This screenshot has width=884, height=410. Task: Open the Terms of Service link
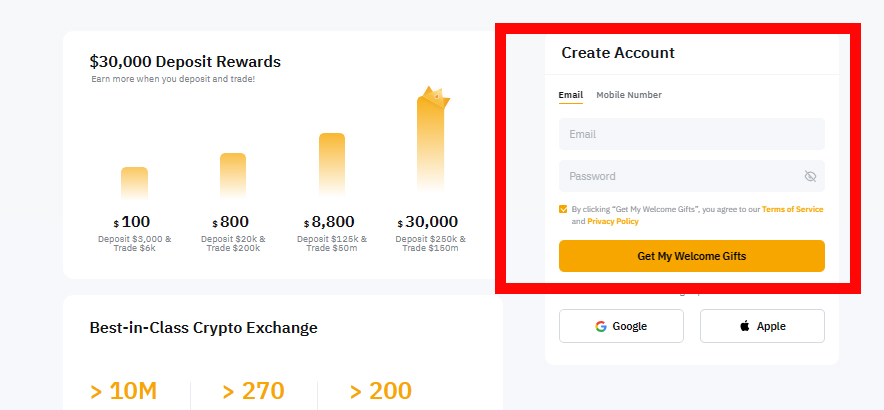click(793, 209)
